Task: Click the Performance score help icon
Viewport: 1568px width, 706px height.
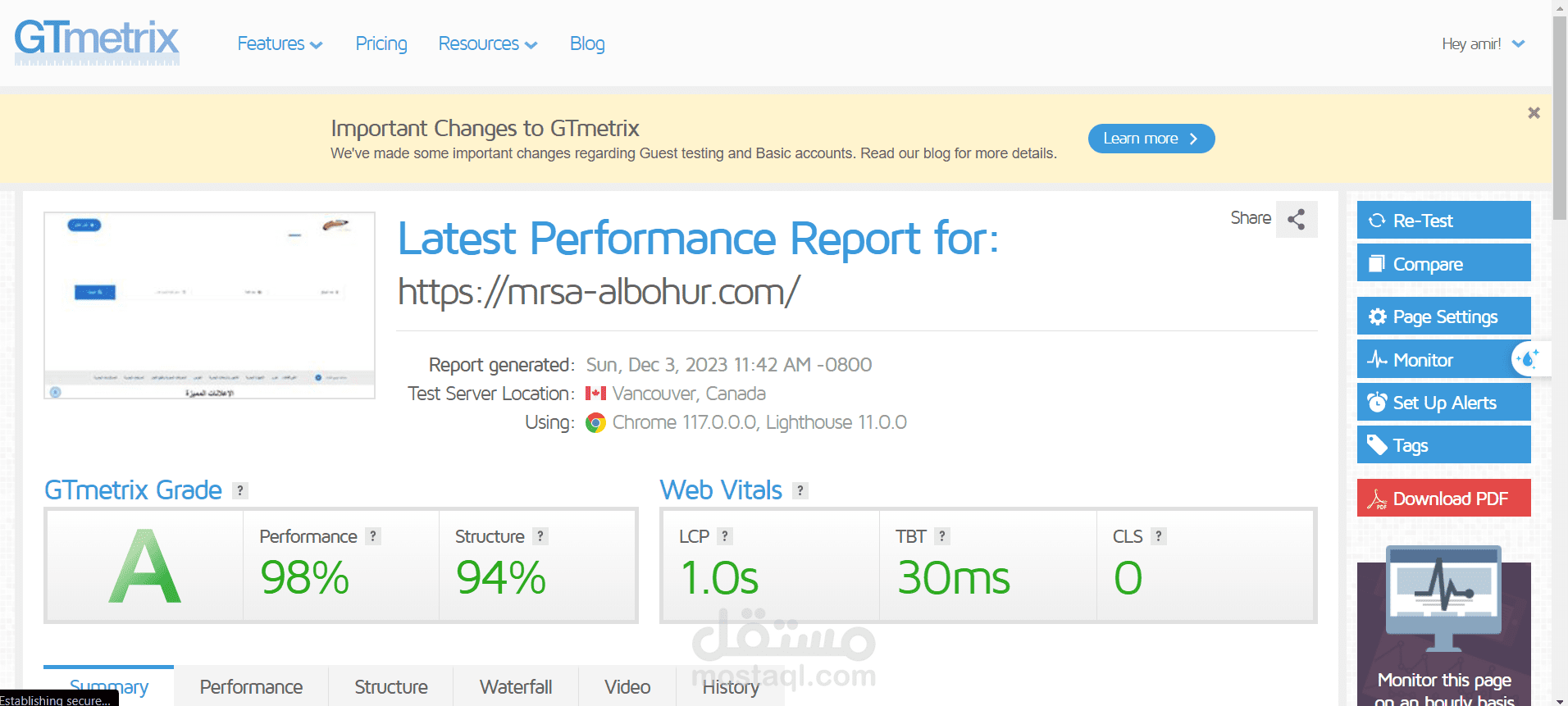Action: [x=373, y=536]
